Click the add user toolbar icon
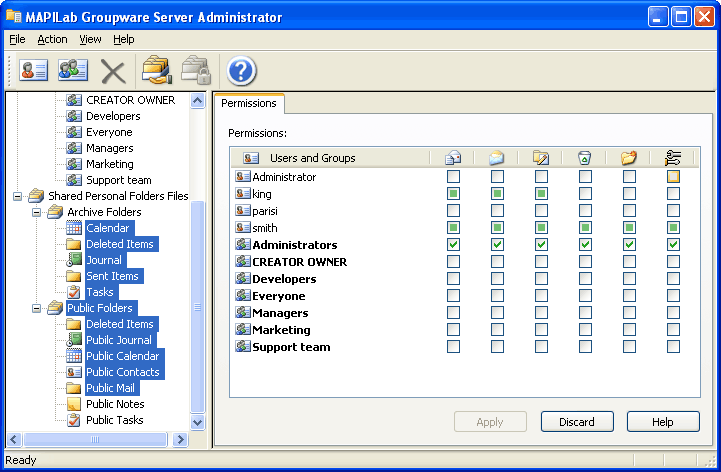The width and height of the screenshot is (721, 472). coord(34,70)
